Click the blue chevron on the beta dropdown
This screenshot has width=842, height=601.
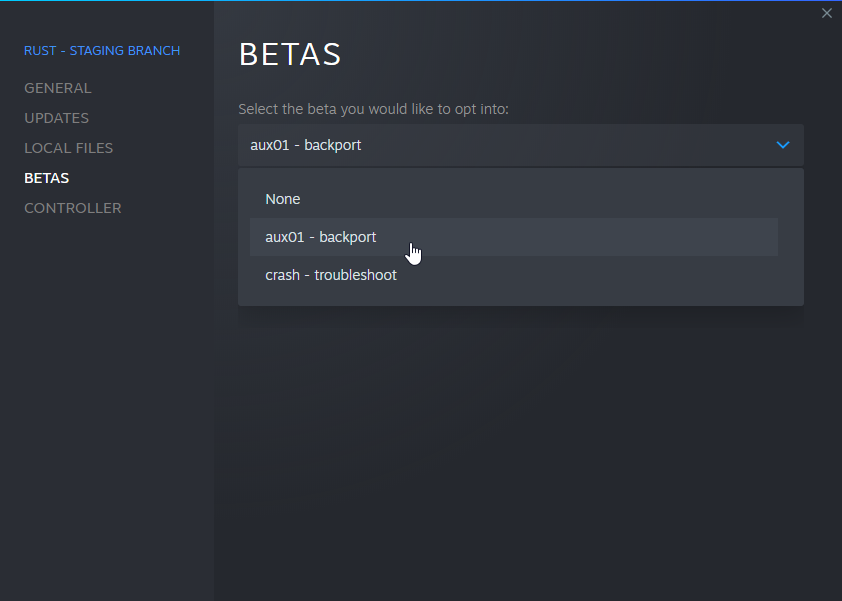[x=783, y=144]
